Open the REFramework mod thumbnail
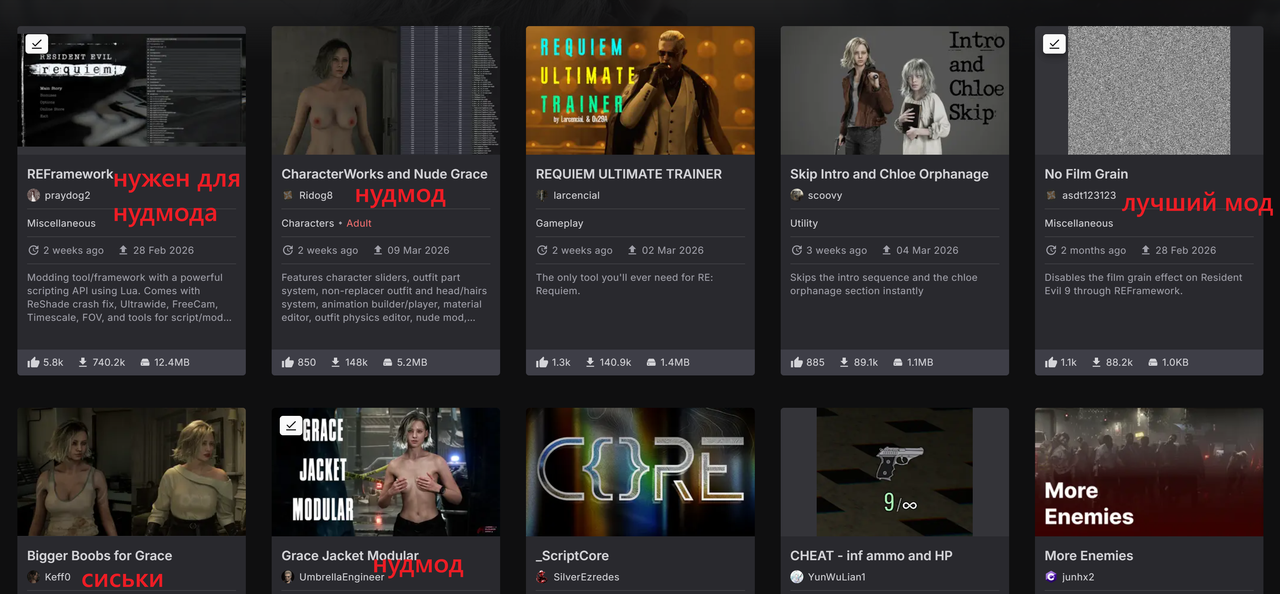The width and height of the screenshot is (1280, 594). (131, 90)
